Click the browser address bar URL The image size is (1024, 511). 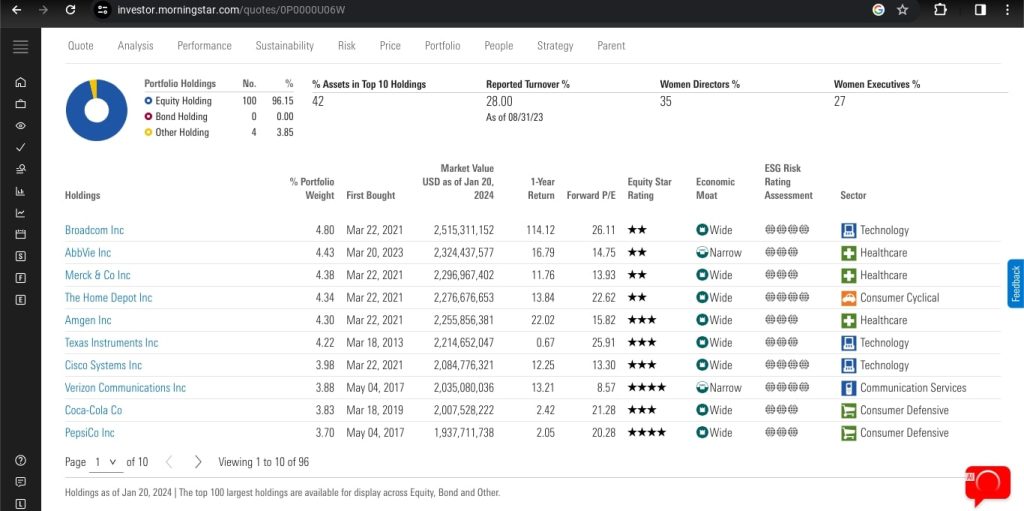tap(230, 10)
